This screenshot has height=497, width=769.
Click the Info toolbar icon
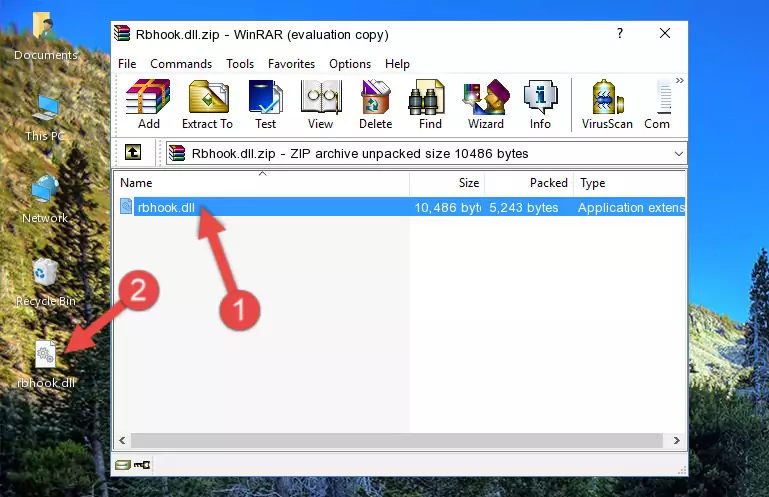(x=540, y=105)
